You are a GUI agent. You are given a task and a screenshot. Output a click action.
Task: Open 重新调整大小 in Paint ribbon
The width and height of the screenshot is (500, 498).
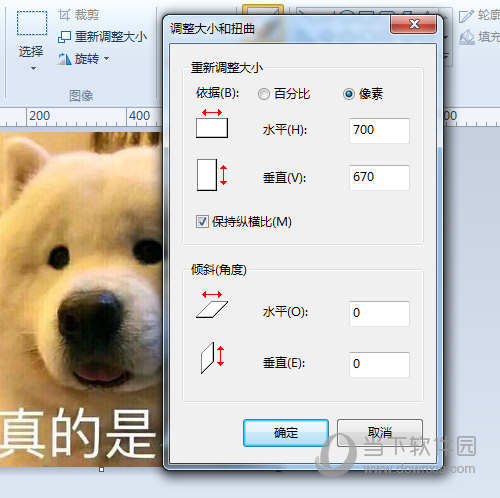coord(102,37)
